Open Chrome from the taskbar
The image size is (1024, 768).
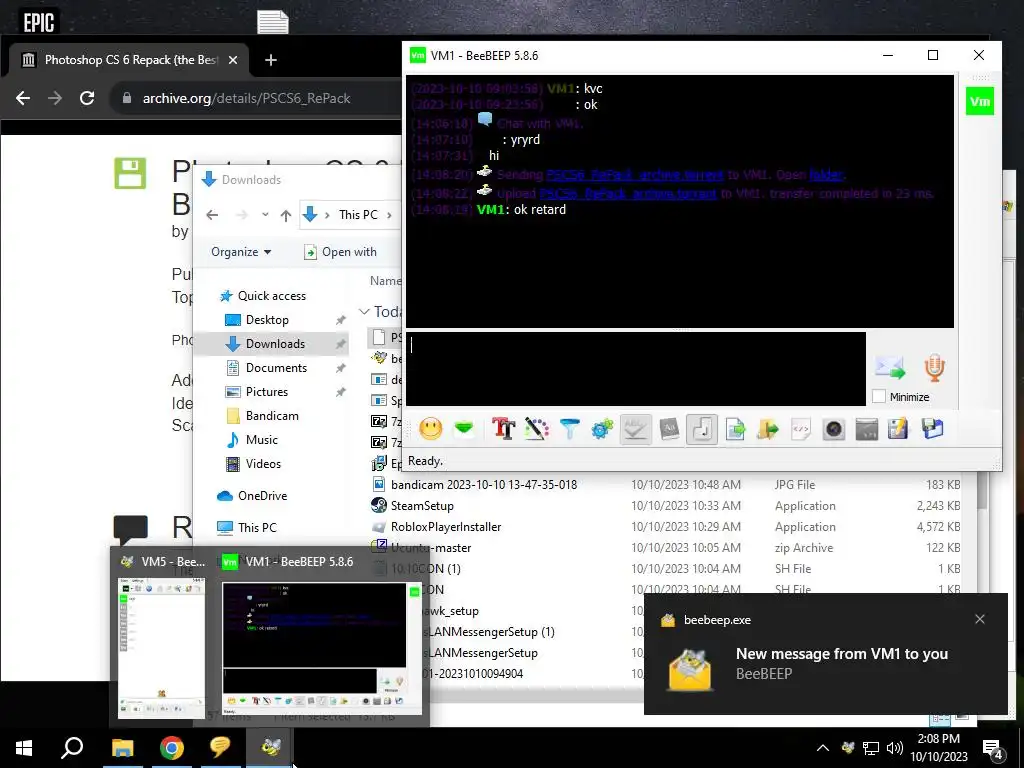pos(171,748)
